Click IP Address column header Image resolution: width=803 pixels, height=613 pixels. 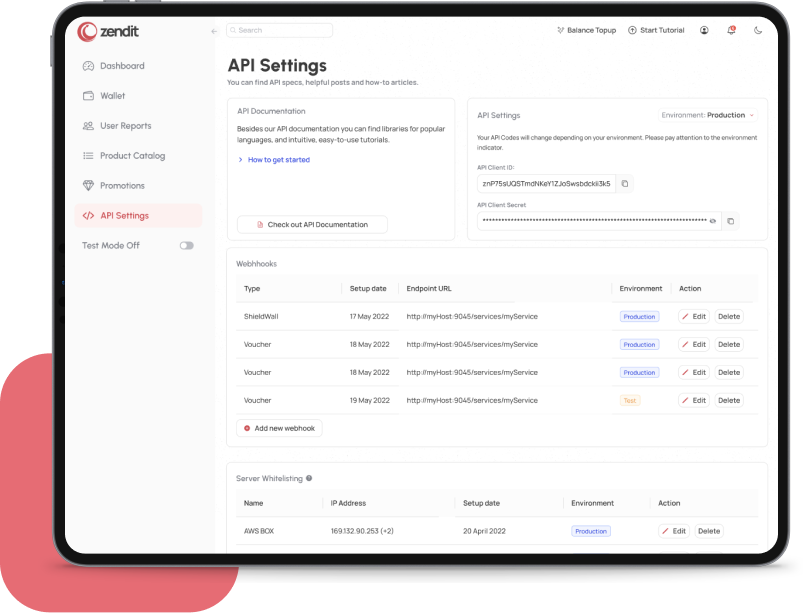pos(348,503)
